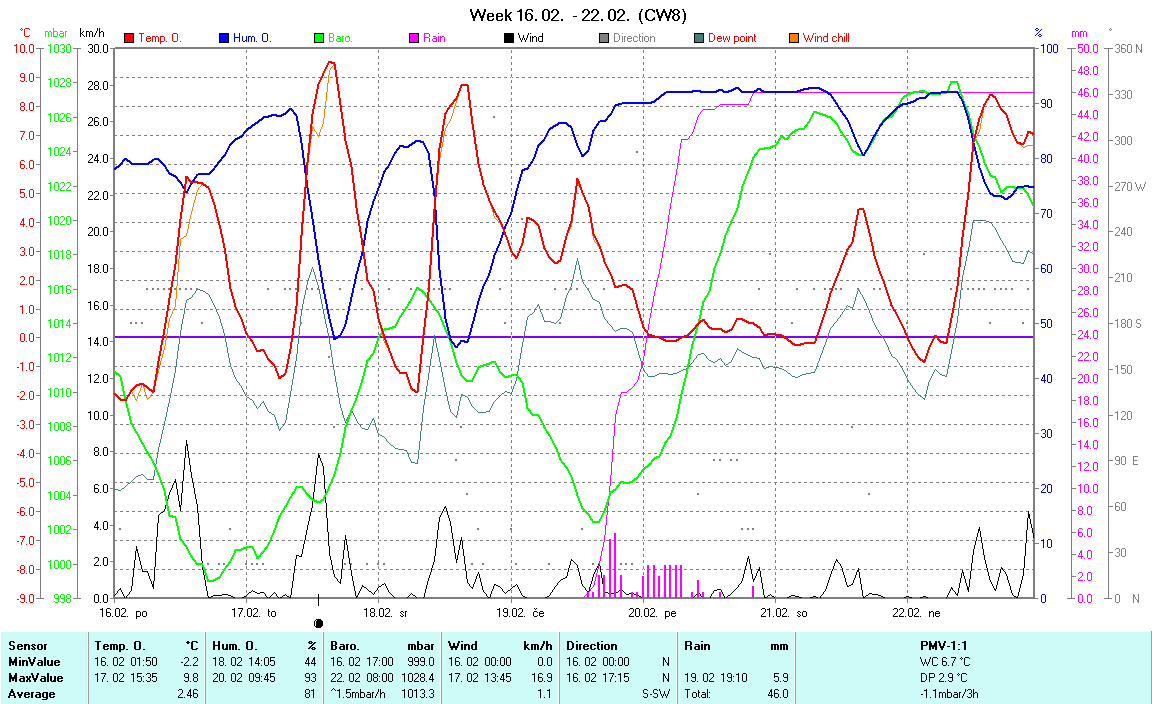1152x704 pixels.
Task: Select the 18.02. sr date label
Action: coord(386,612)
